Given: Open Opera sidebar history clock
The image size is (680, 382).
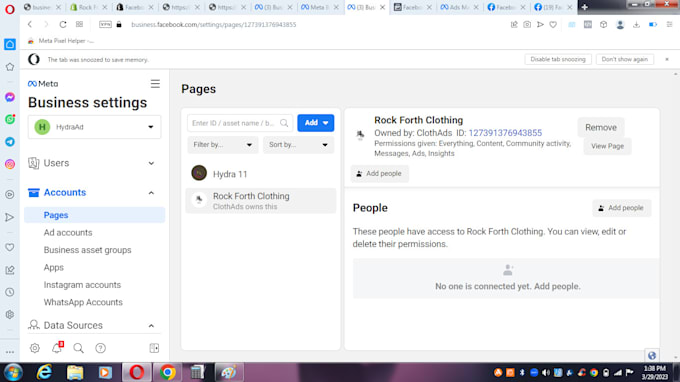Looking at the screenshot, I should click(10, 292).
